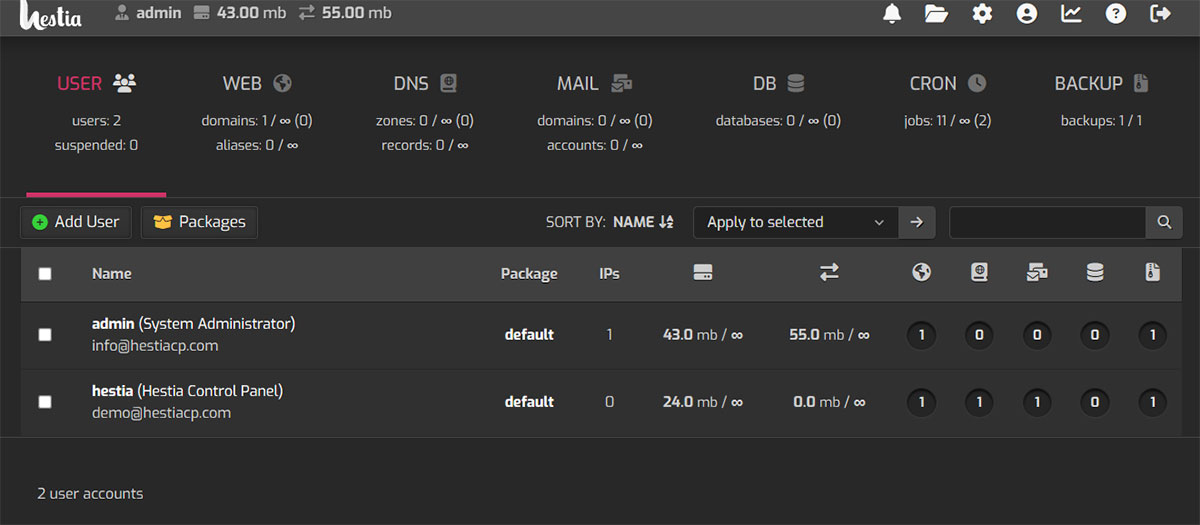Screen dimensions: 1200x525
Task: Toggle the select-all users checkbox
Action: tap(45, 274)
